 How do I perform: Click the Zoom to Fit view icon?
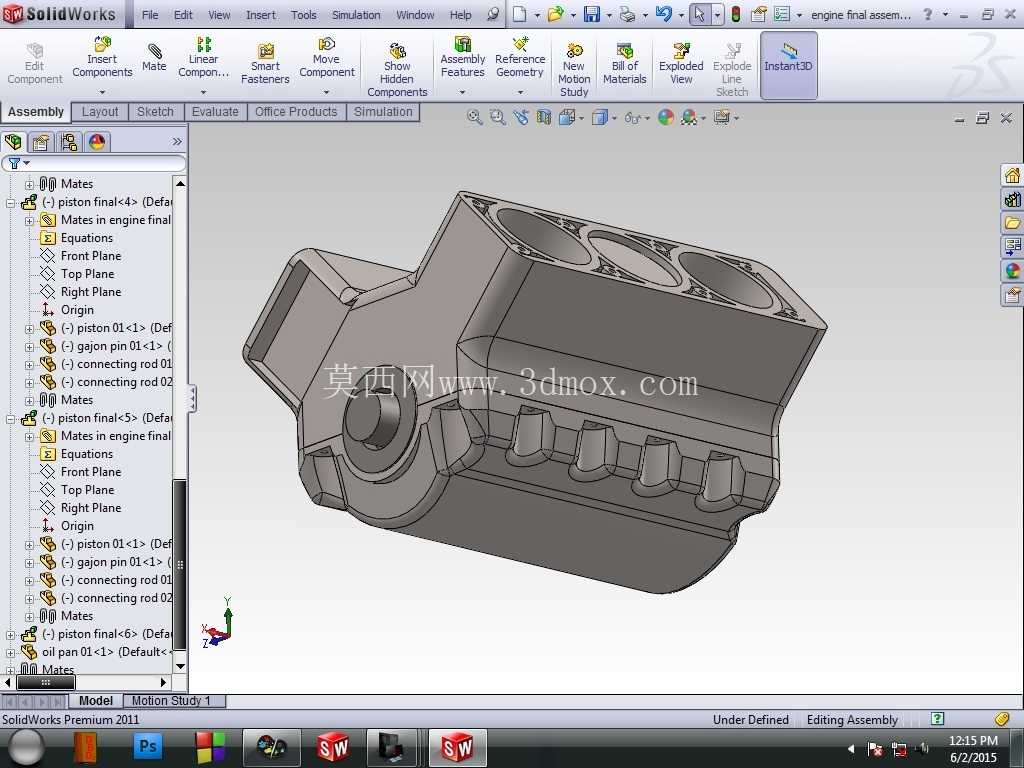(474, 118)
